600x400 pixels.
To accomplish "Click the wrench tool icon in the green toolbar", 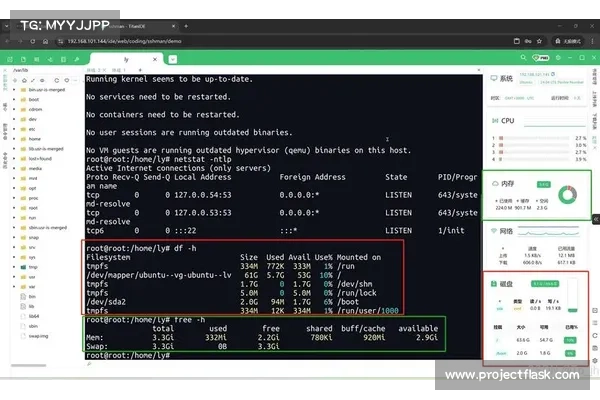I will pyautogui.click(x=77, y=59).
